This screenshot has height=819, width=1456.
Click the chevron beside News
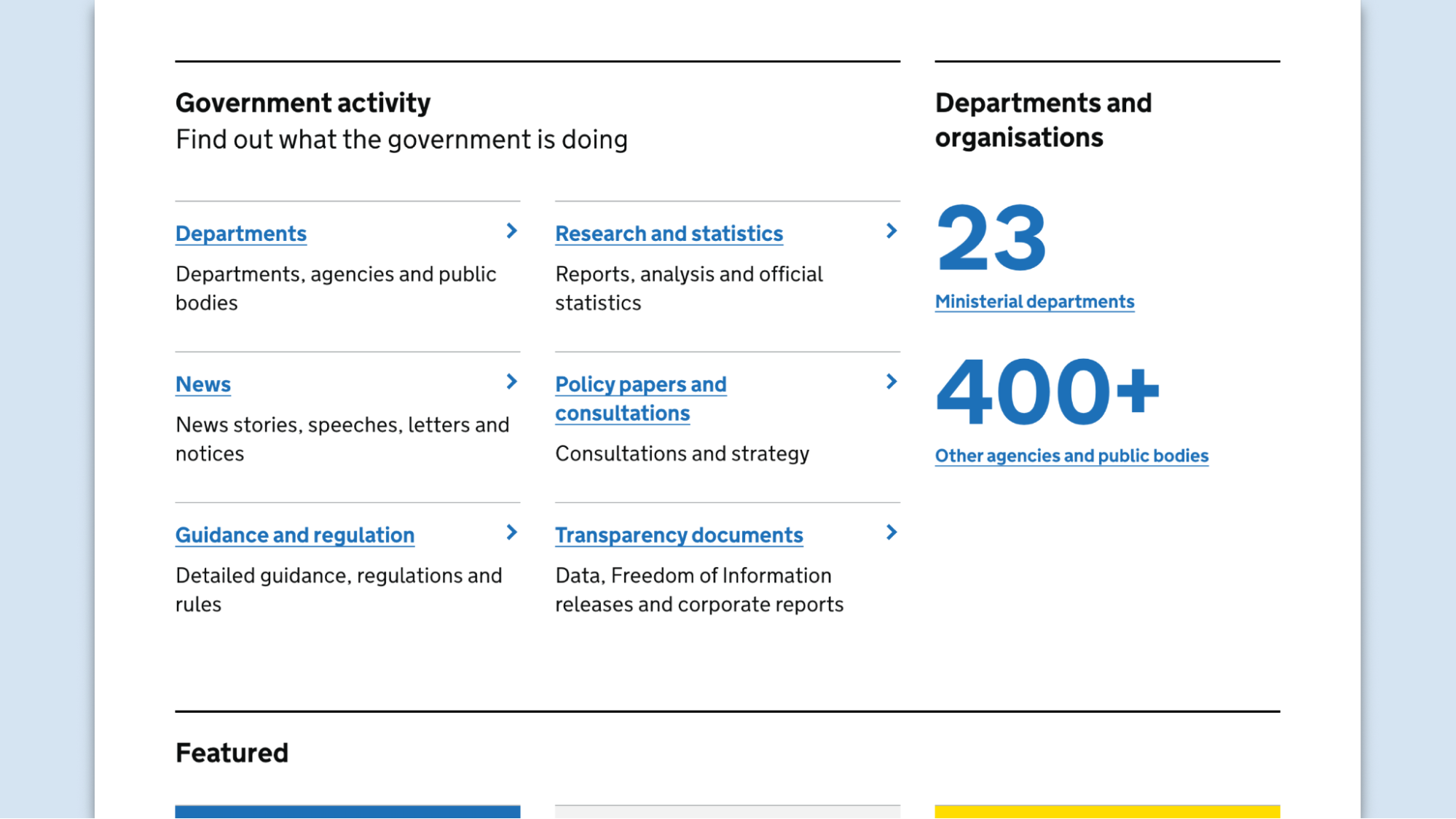[x=511, y=381]
